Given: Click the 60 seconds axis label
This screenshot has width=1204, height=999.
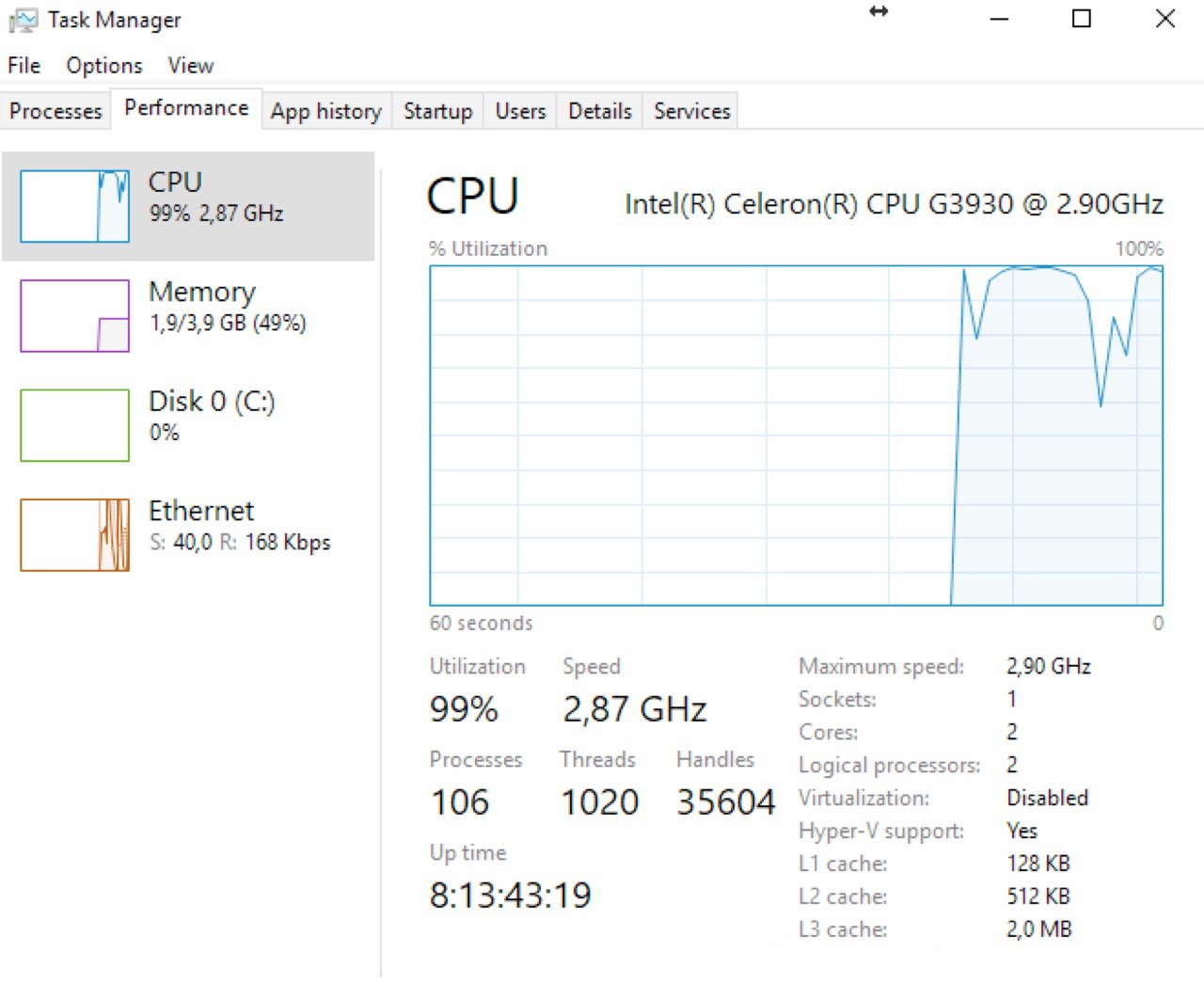Looking at the screenshot, I should [x=482, y=623].
